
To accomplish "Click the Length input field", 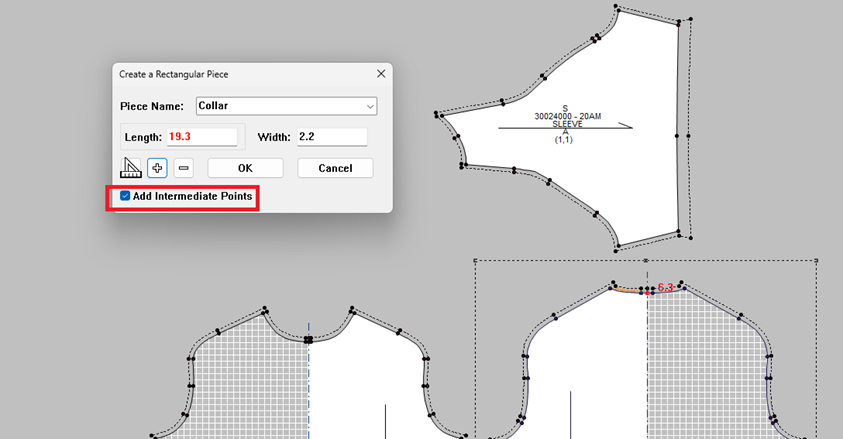I will point(201,137).
